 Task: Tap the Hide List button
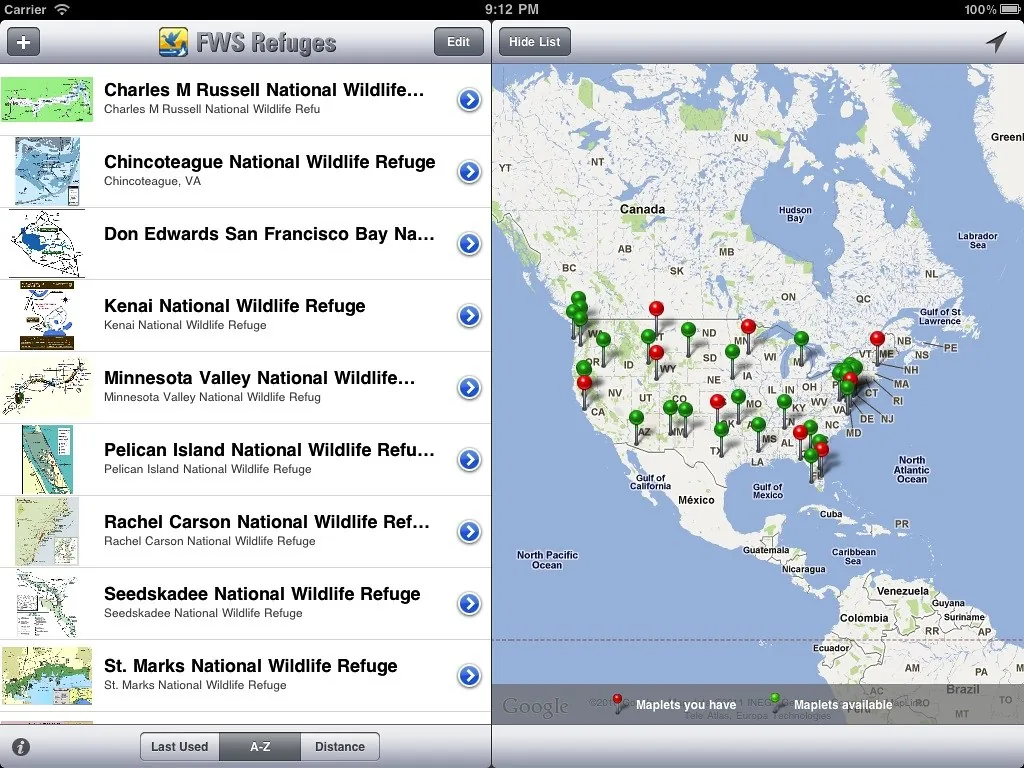535,42
